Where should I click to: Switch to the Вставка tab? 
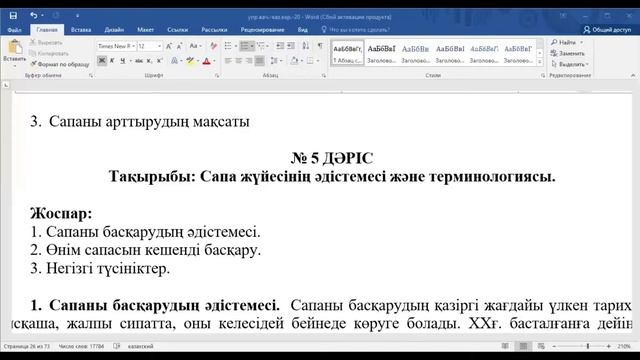click(81, 30)
